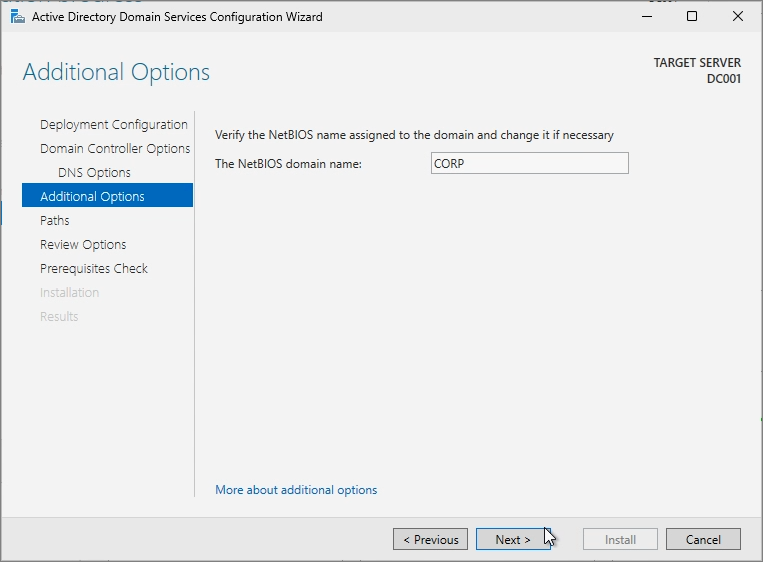Click the greyed-out Results step
Screen dimensions: 763x562
pos(59,317)
